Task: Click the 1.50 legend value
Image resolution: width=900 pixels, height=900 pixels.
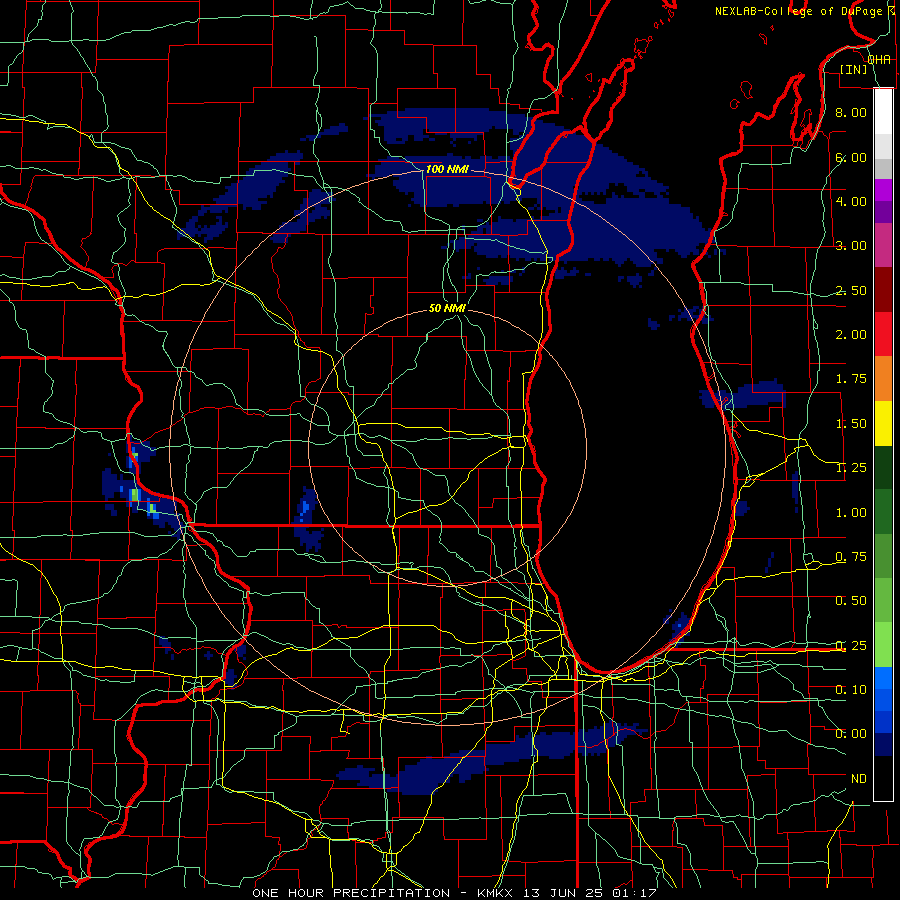Action: pos(851,424)
